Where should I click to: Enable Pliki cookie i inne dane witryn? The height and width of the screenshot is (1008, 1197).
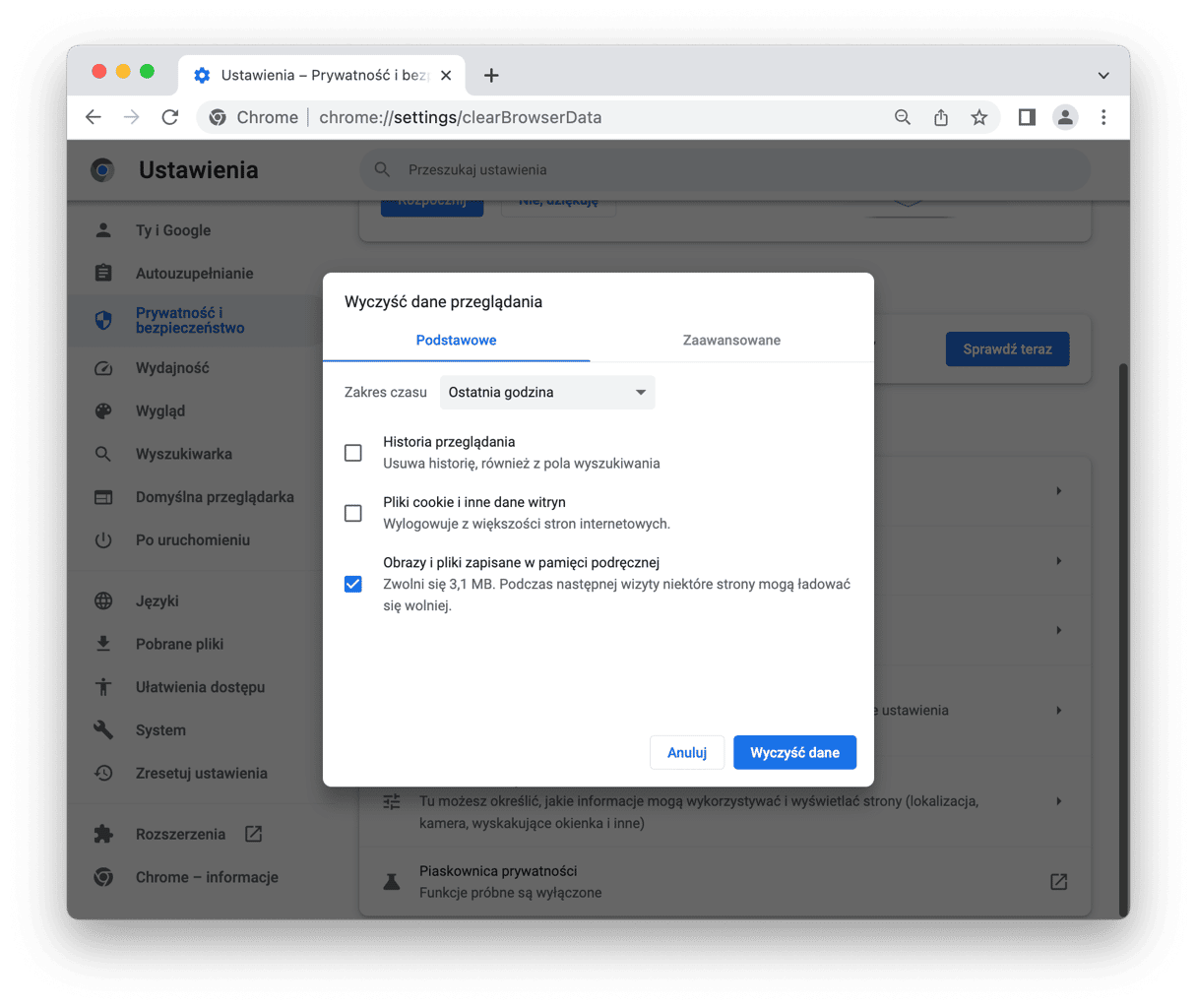pos(353,513)
